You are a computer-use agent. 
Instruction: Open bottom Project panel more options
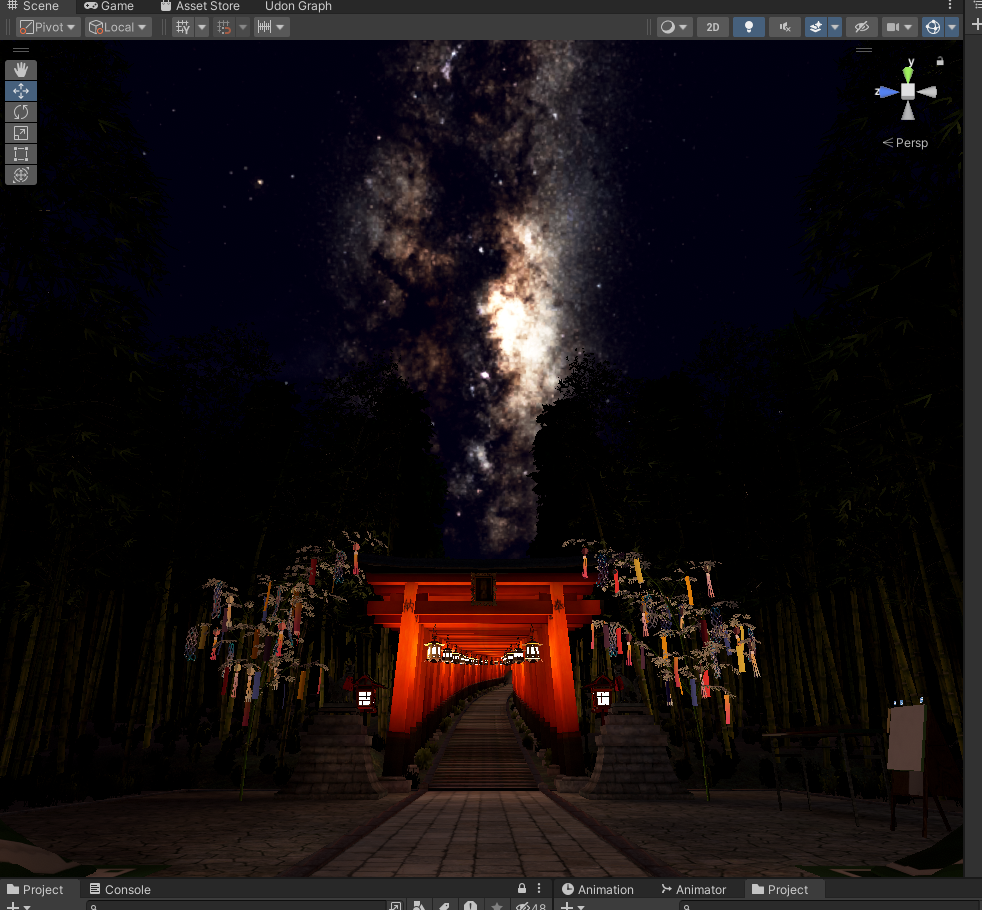tap(539, 888)
